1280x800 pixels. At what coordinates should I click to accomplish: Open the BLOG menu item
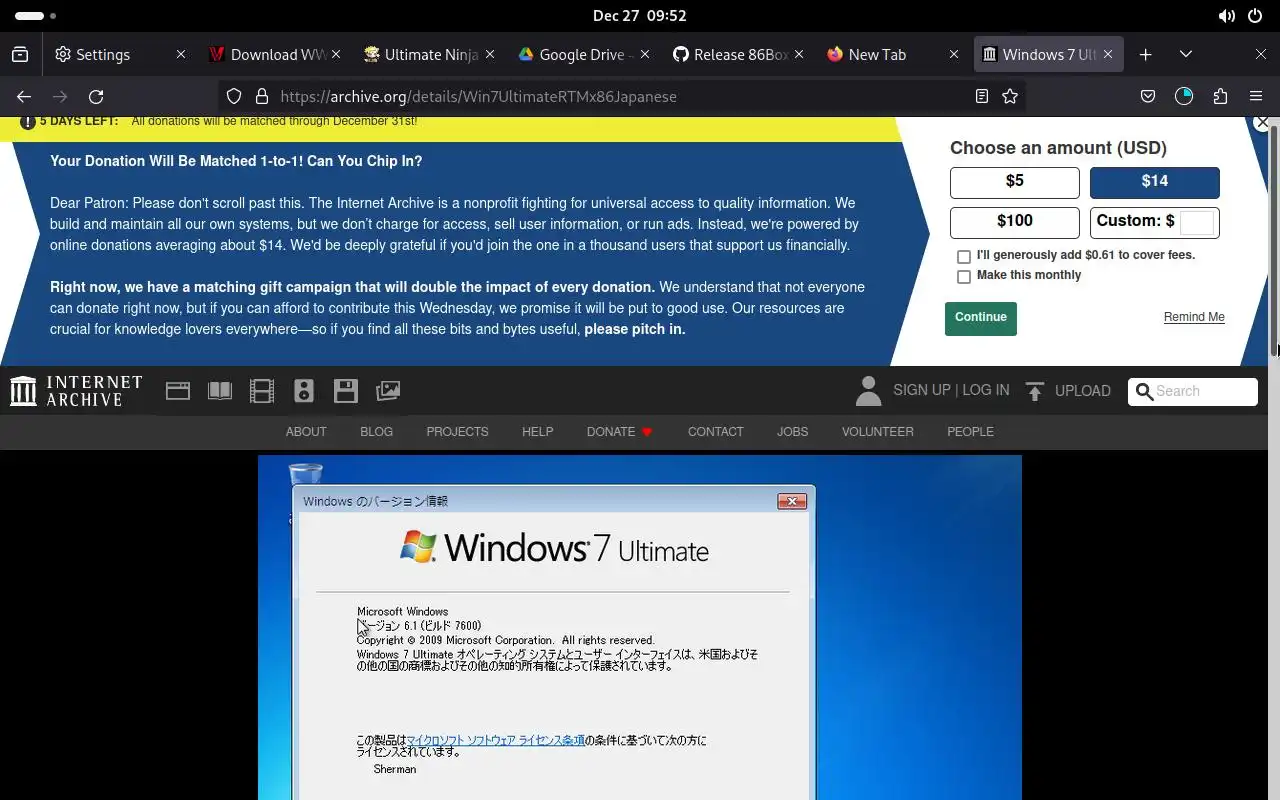click(x=376, y=432)
